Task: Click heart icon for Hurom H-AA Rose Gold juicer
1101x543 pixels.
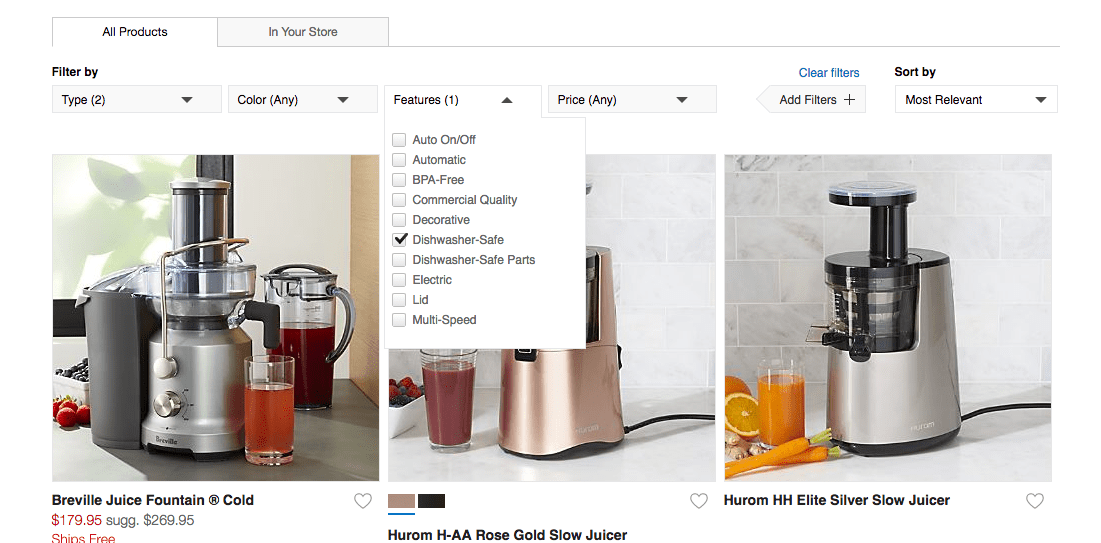Action: click(699, 501)
